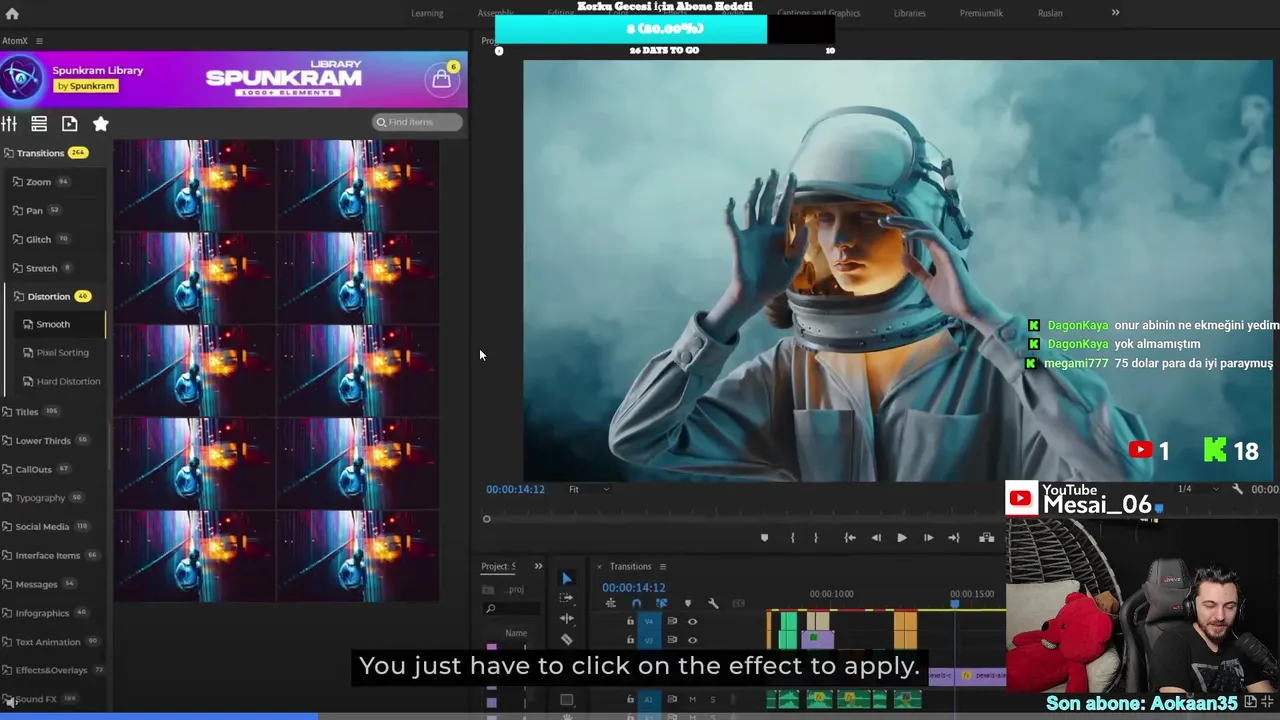This screenshot has width=1280, height=720.
Task: Click the Lift button icon
Action: 986,538
